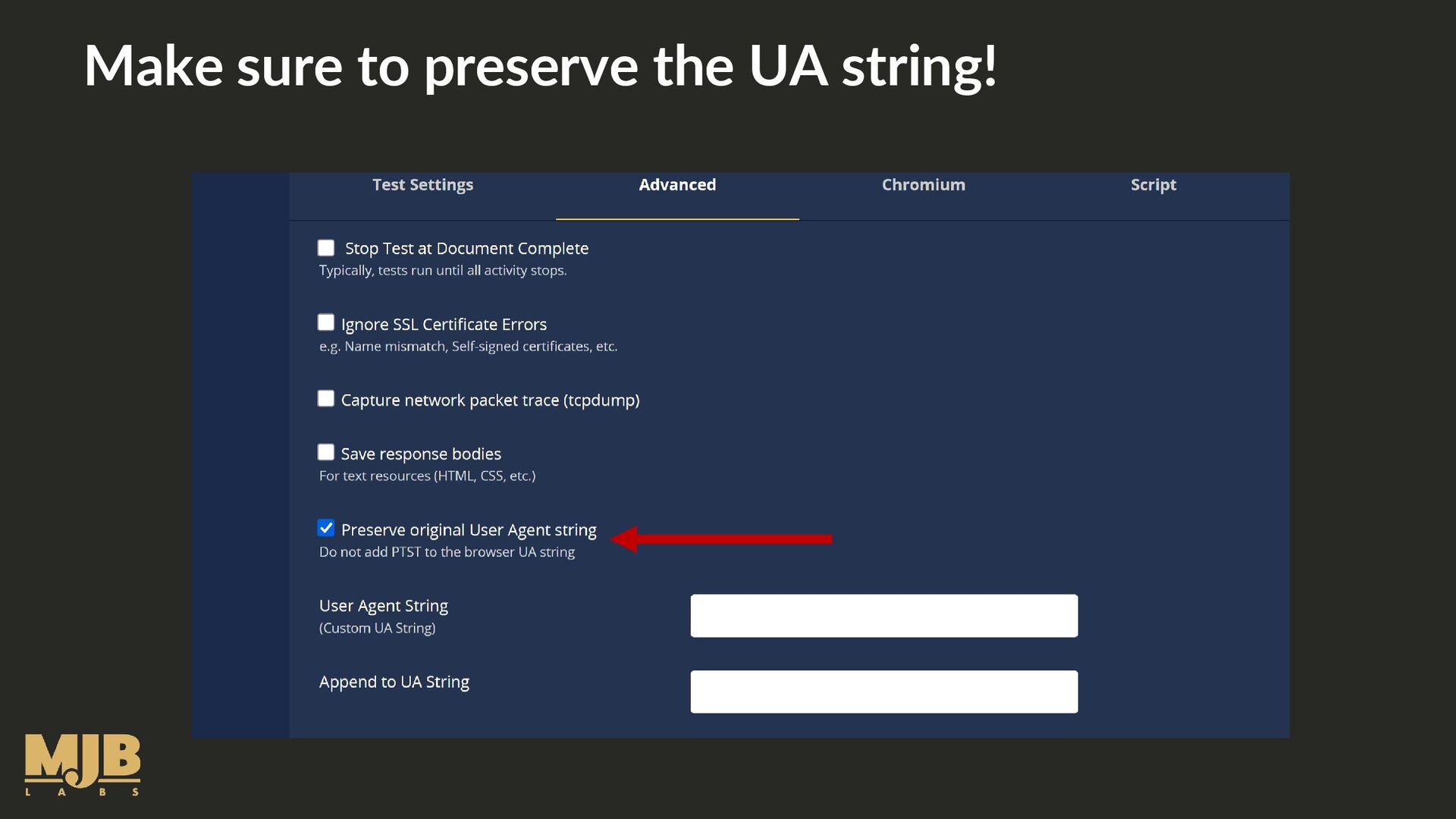Click the Ignore SSL Certificate Errors label
The image size is (1456, 819).
444,325
